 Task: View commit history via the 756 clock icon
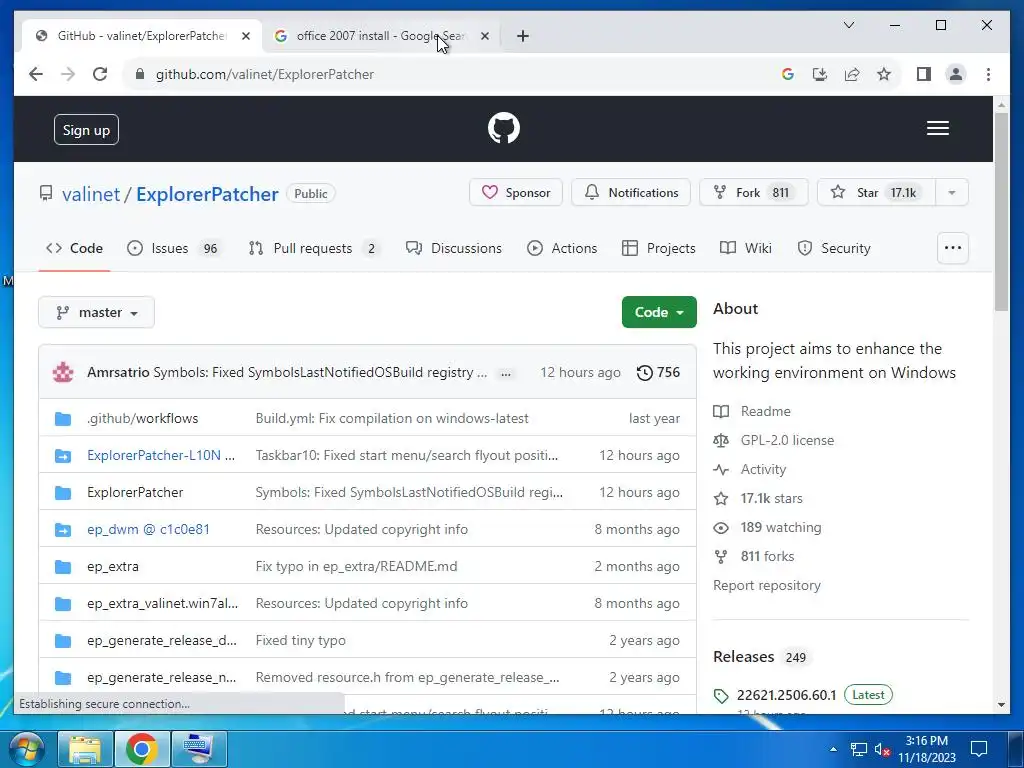coord(658,372)
